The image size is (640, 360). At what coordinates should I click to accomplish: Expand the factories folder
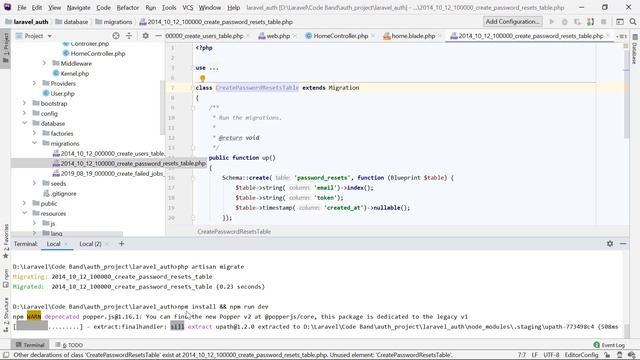(x=34, y=133)
